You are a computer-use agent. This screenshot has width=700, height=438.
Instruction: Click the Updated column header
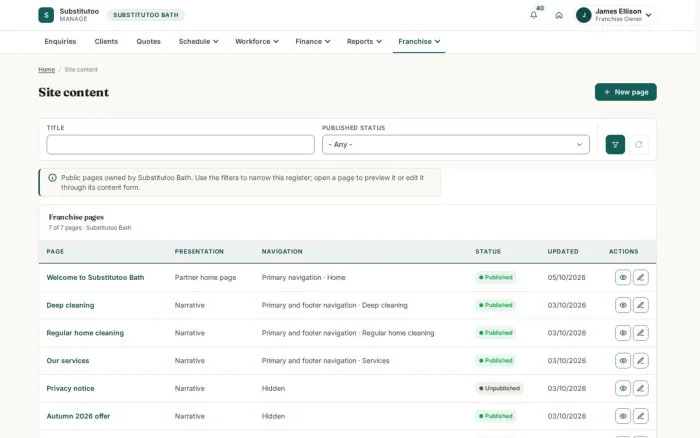562,251
